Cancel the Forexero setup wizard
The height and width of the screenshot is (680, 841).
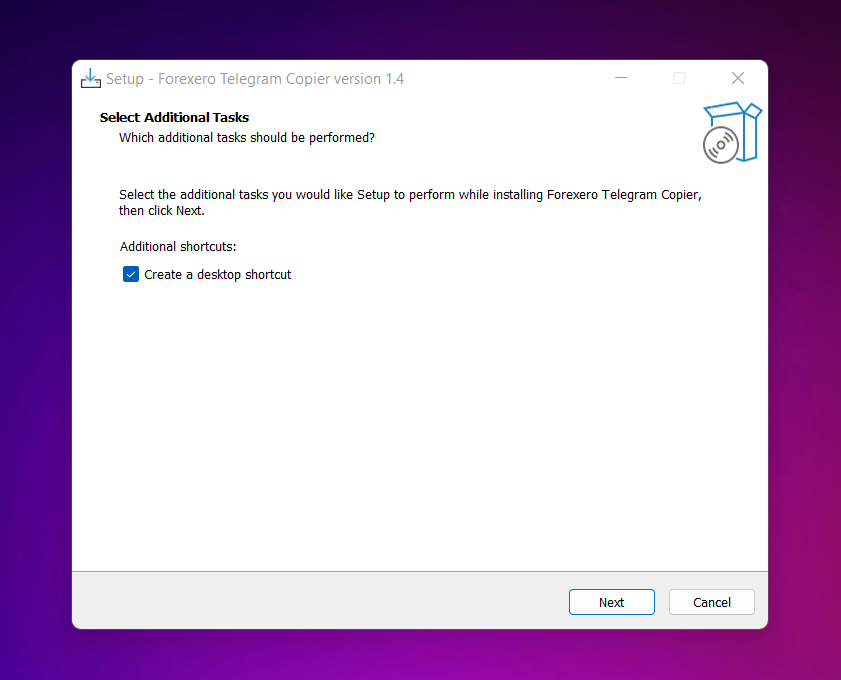click(711, 602)
